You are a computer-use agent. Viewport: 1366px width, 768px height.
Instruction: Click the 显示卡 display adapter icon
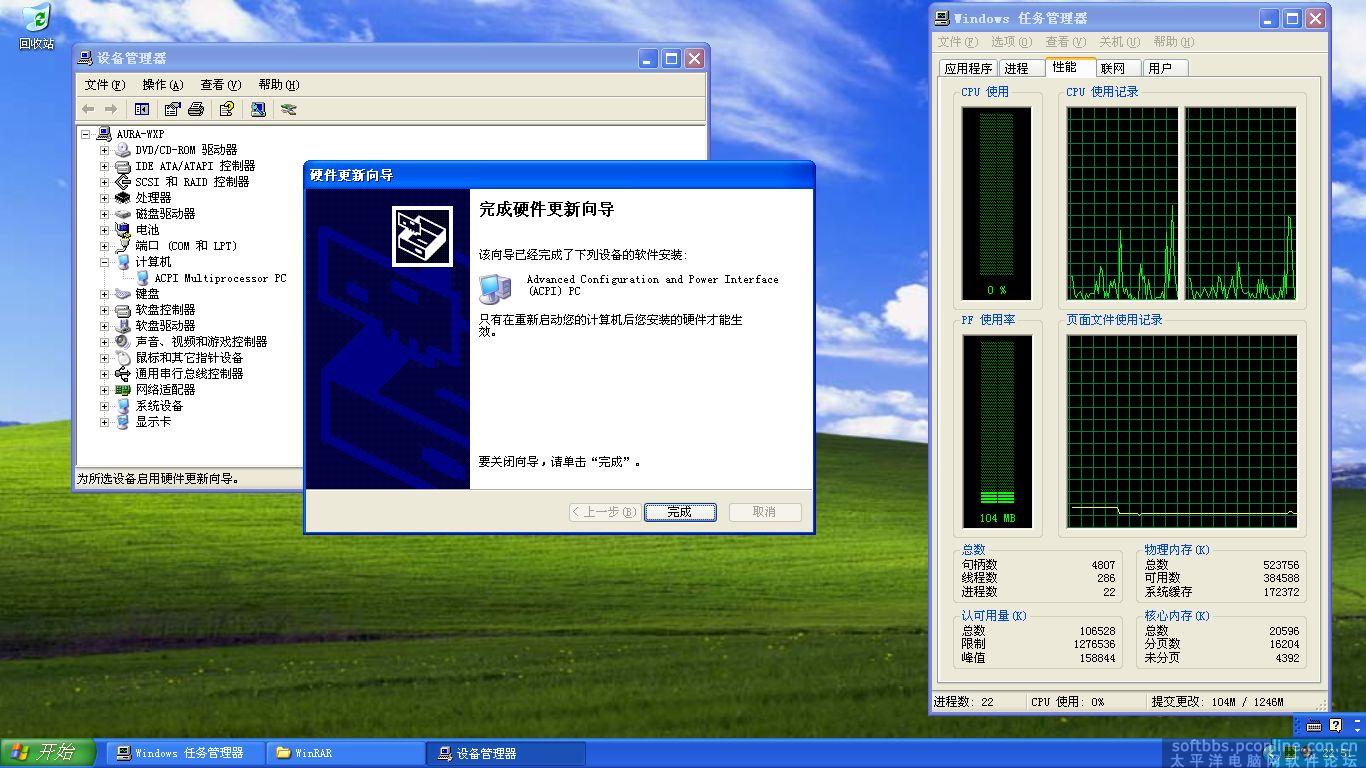[x=123, y=422]
